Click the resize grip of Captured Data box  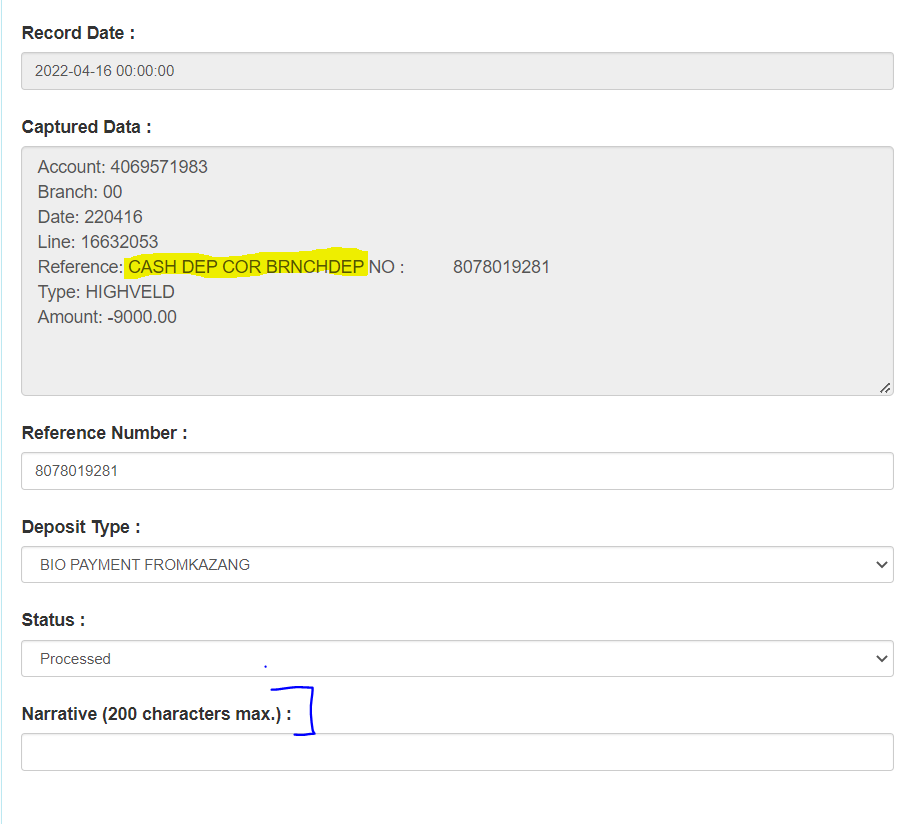tap(884, 387)
